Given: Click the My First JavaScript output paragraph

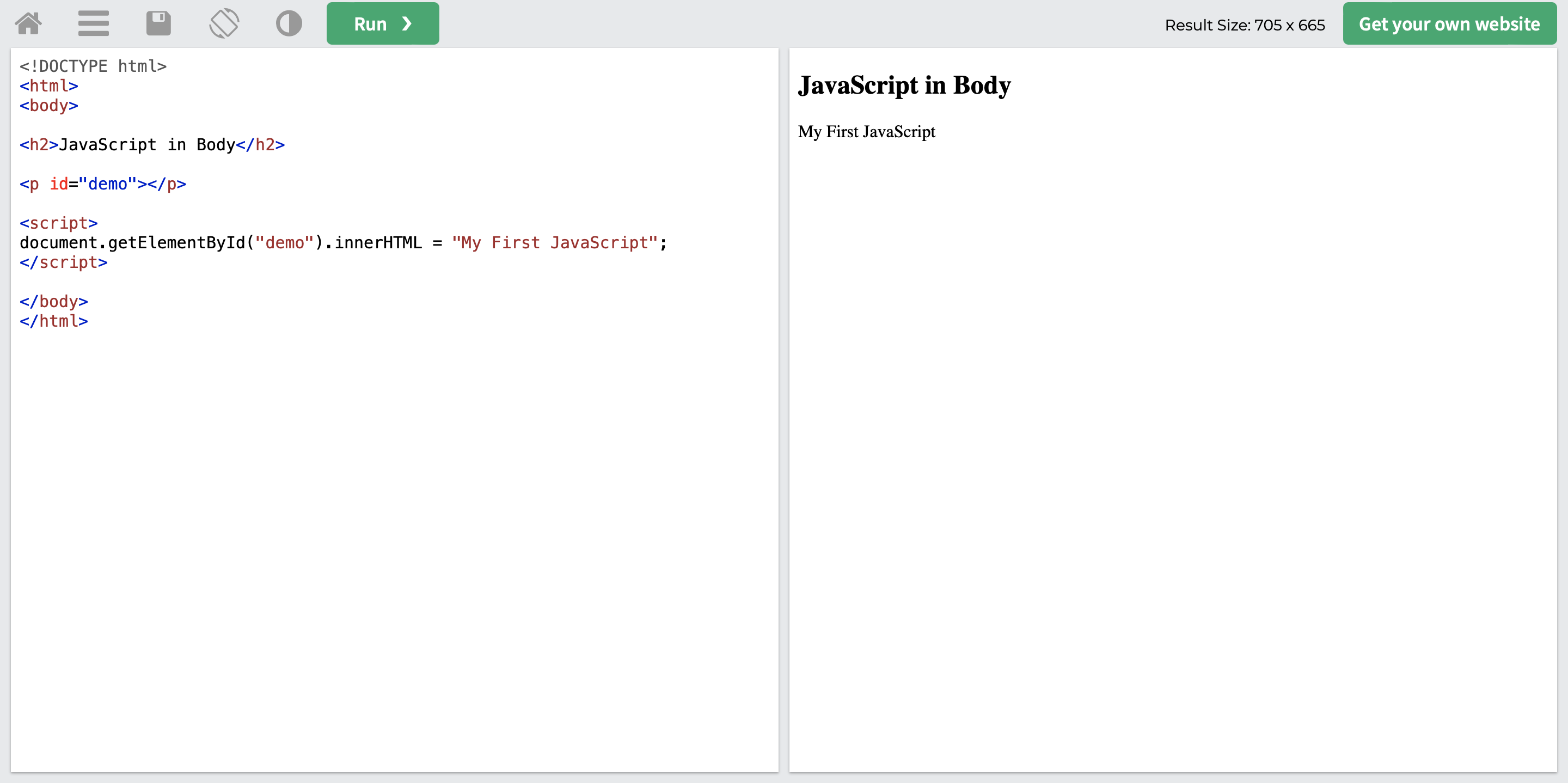Looking at the screenshot, I should pos(866,132).
